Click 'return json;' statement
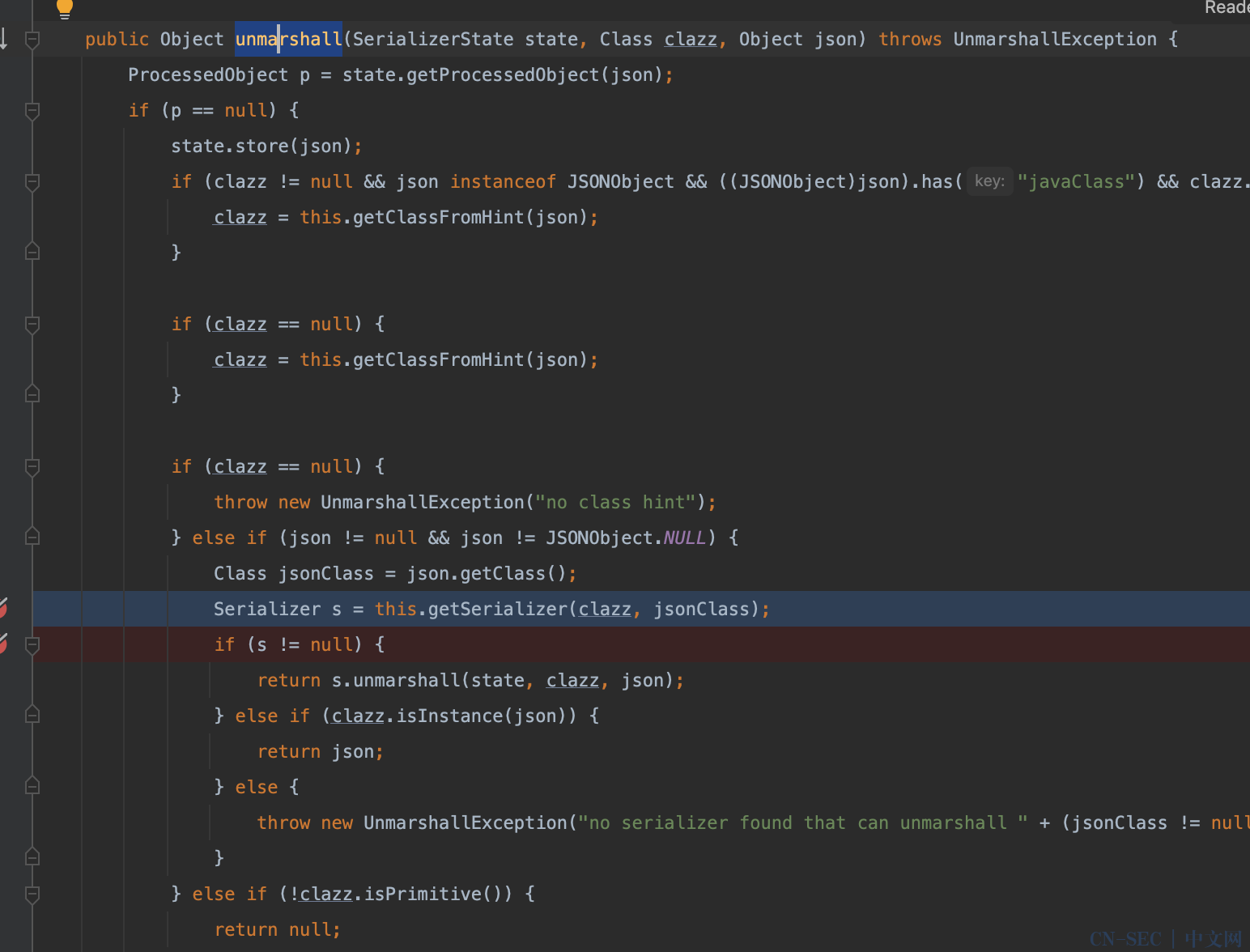Viewport: 1250px width, 952px height. click(x=321, y=751)
